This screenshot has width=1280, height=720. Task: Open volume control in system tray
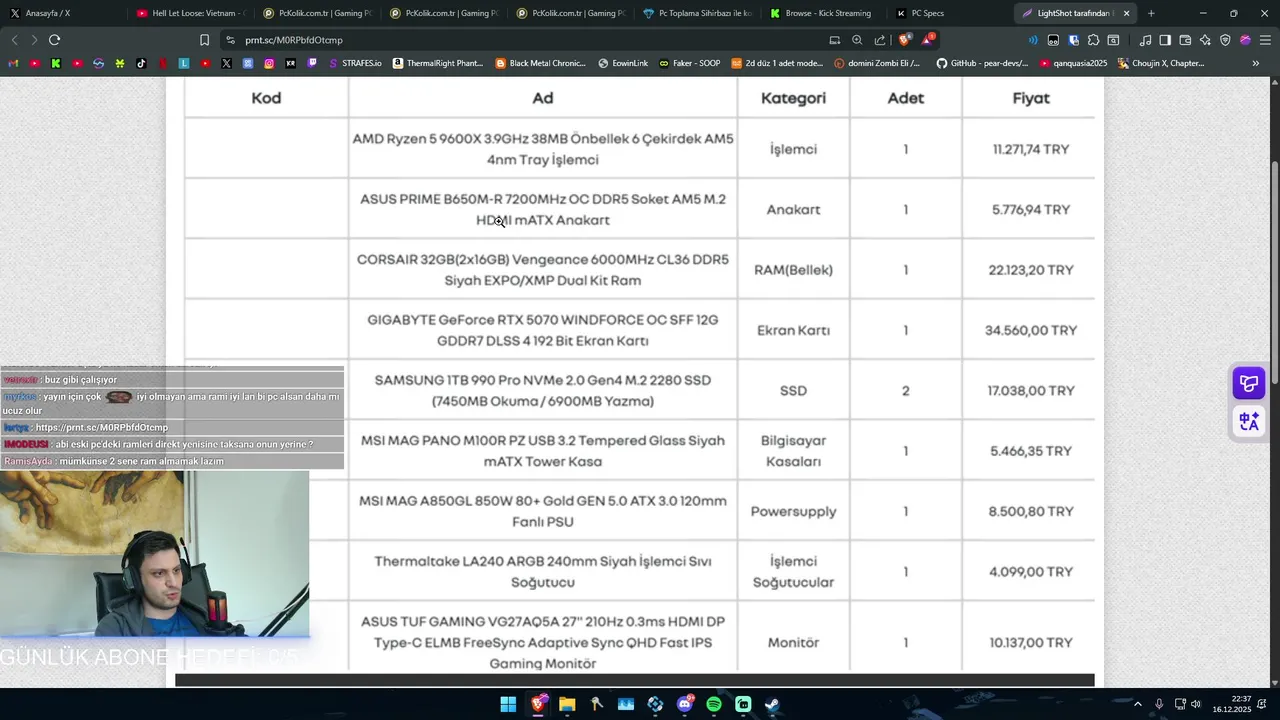click(1195, 704)
